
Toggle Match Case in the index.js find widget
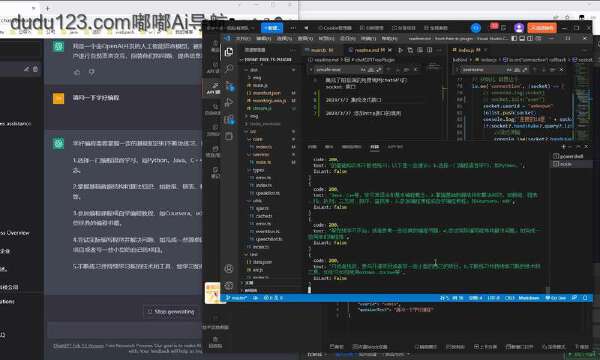click(x=509, y=70)
